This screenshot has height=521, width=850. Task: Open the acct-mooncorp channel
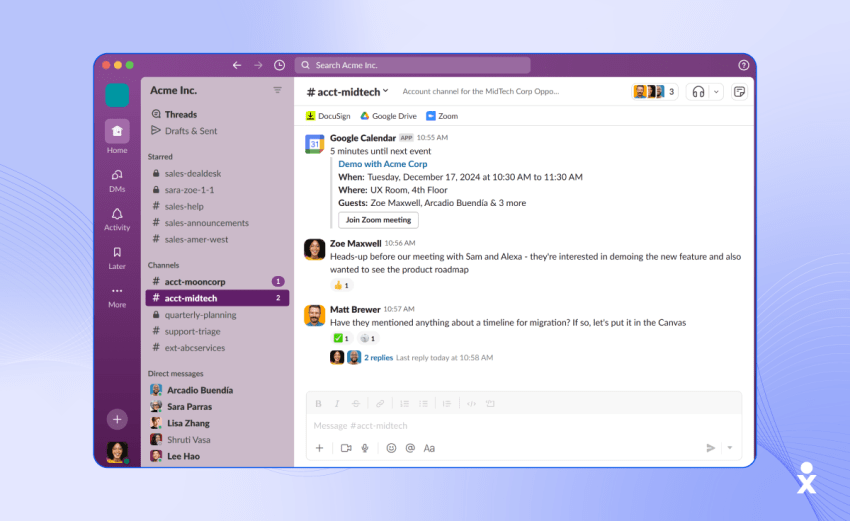point(217,282)
